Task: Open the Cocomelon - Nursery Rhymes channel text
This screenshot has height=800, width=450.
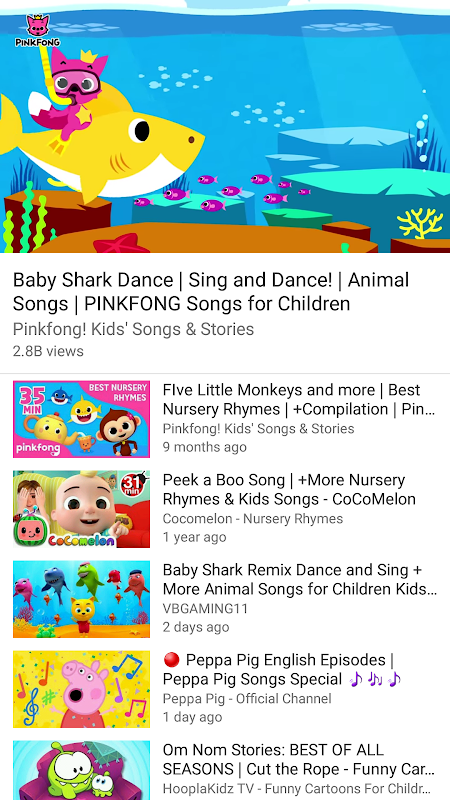Action: (x=253, y=519)
